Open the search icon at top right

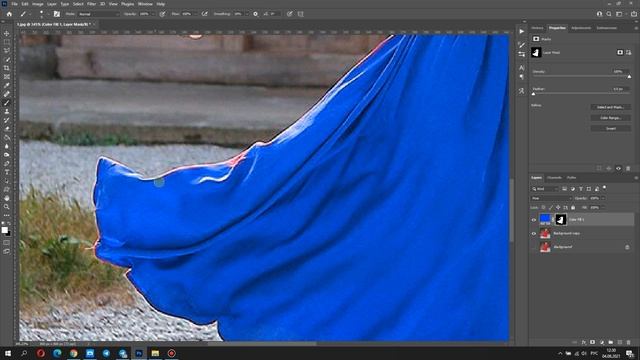pos(609,14)
